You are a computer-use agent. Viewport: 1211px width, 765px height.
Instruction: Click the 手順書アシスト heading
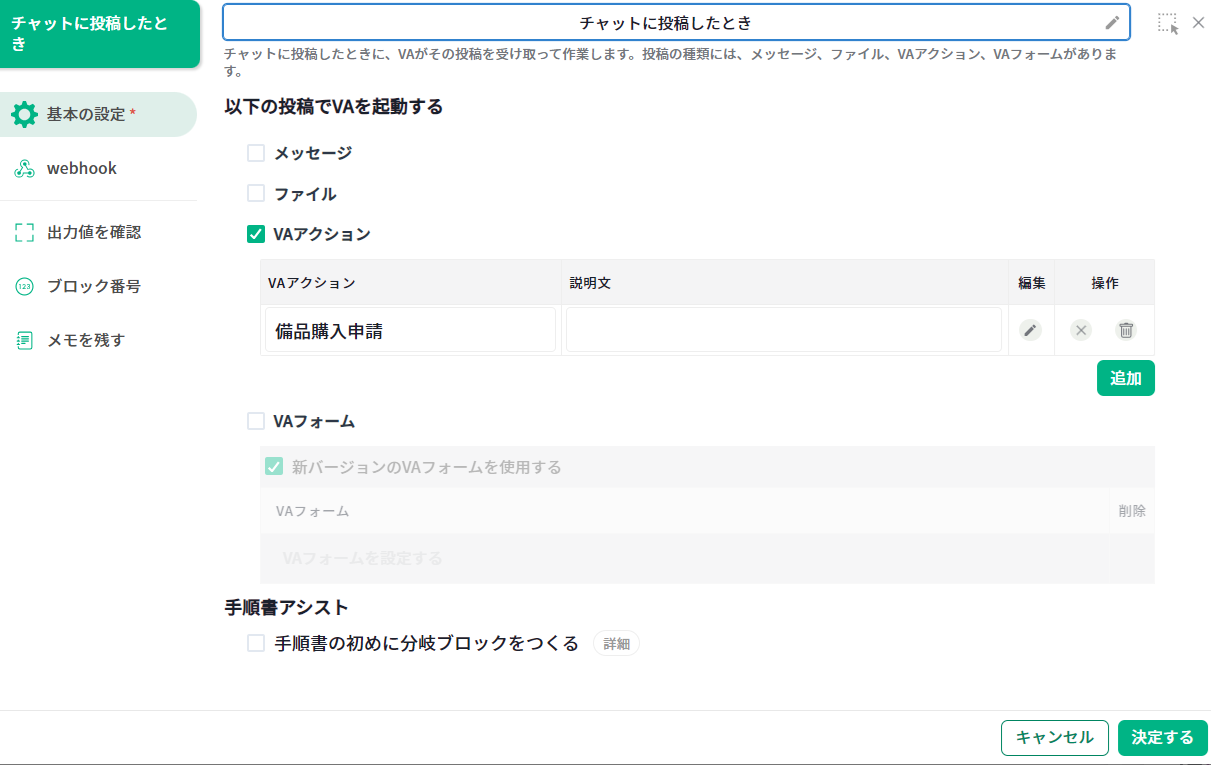[287, 607]
